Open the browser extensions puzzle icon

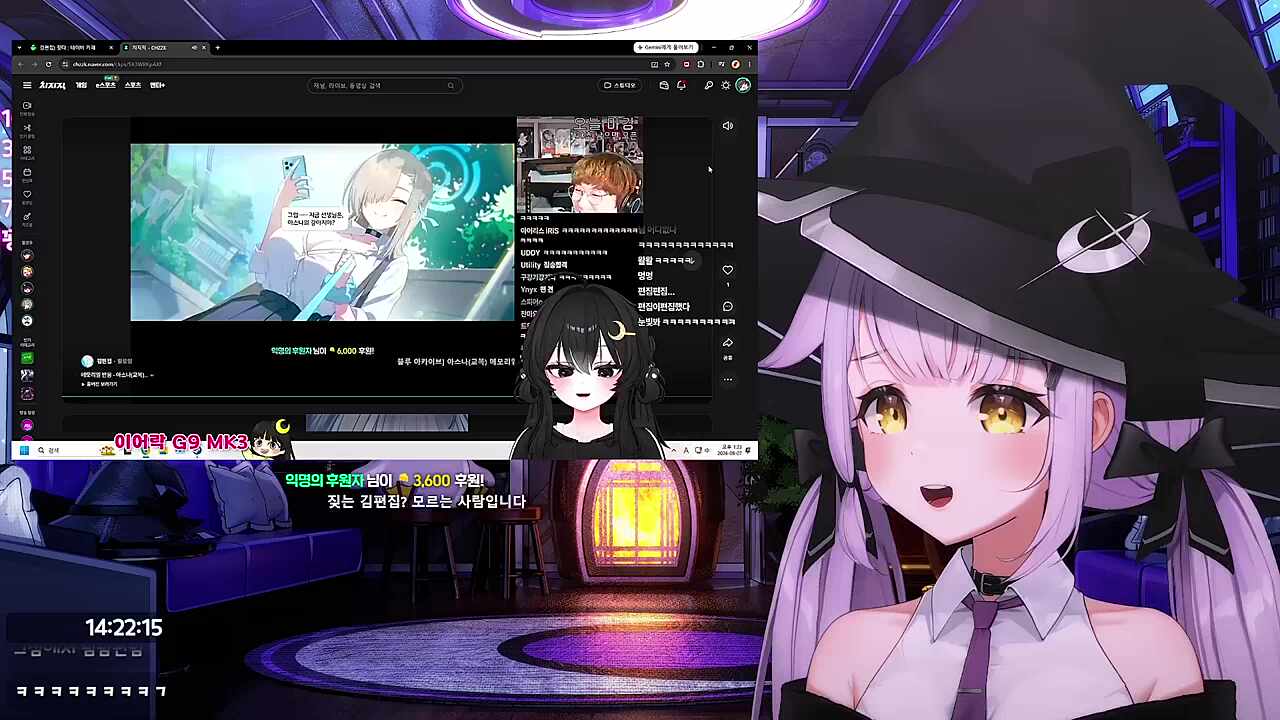coord(701,64)
